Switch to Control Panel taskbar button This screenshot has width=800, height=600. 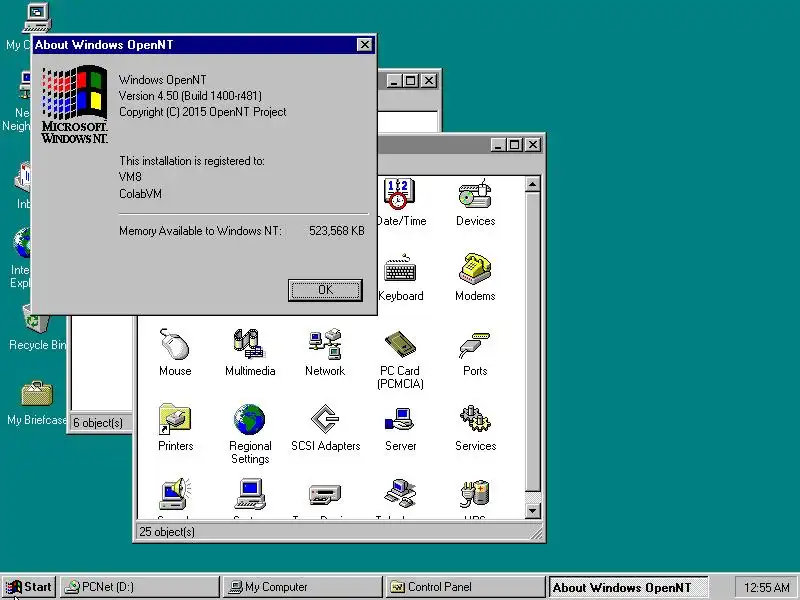pos(465,587)
